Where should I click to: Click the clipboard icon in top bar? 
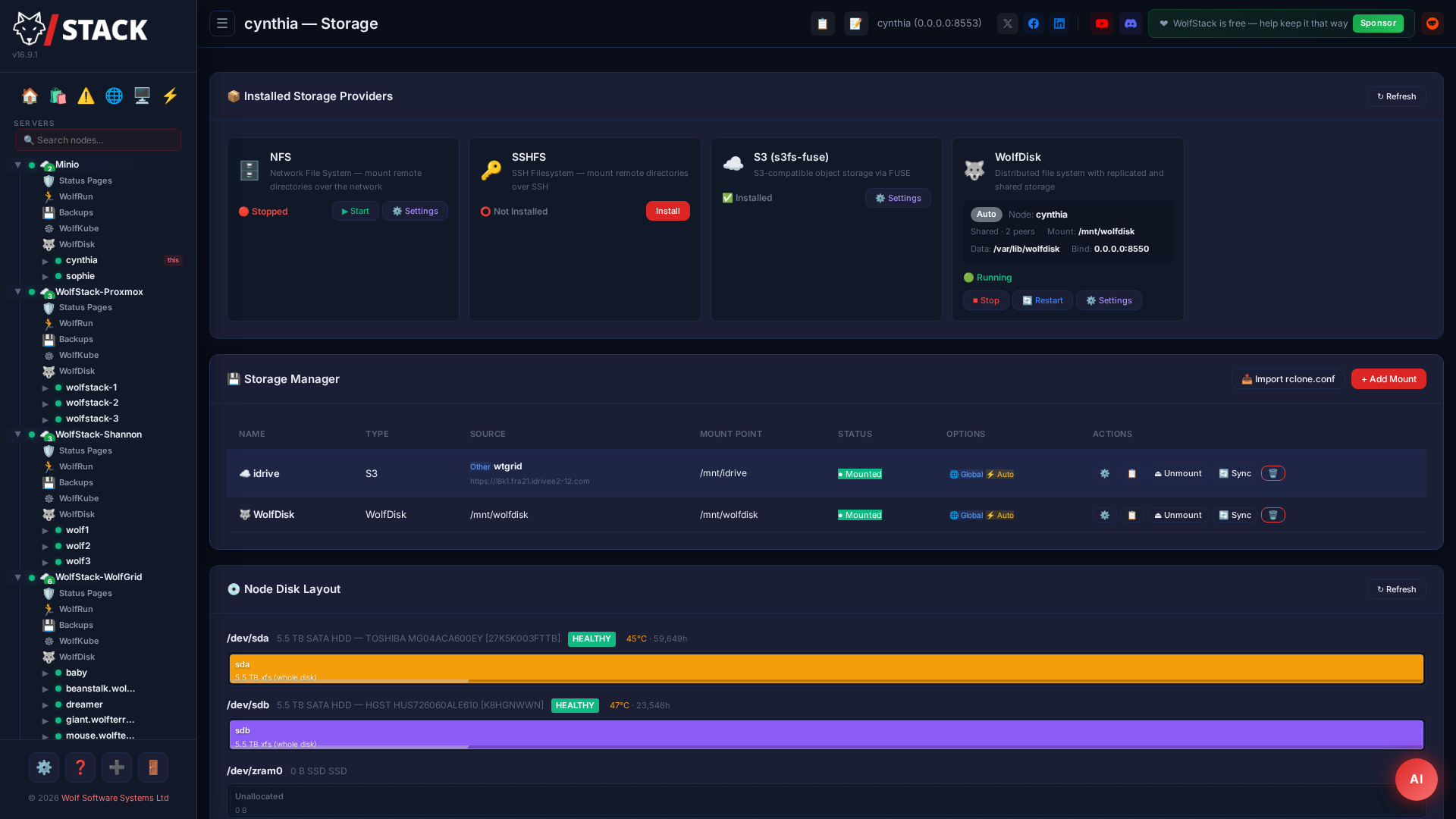point(823,24)
